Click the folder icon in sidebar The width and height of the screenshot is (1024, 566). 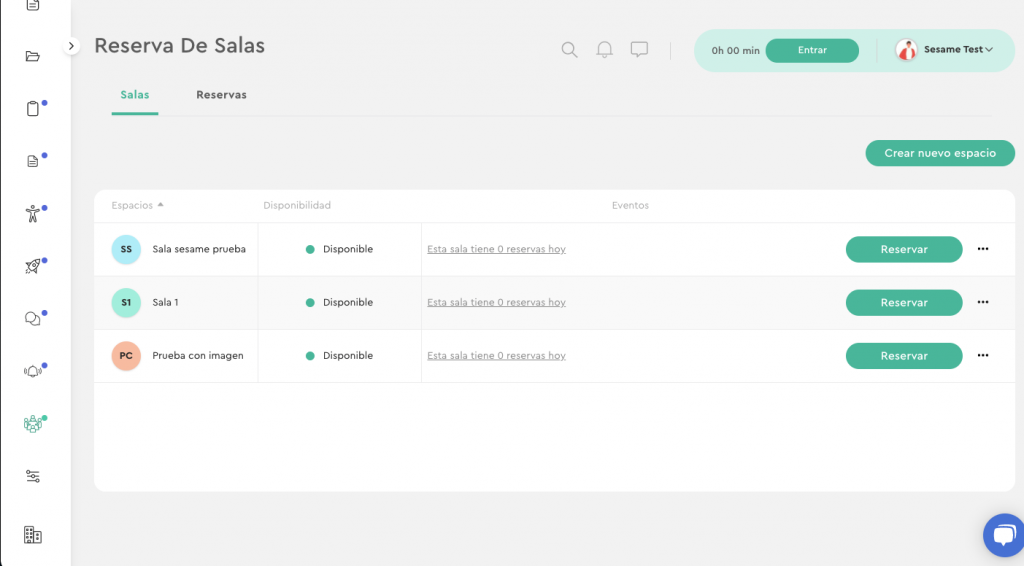(x=33, y=56)
